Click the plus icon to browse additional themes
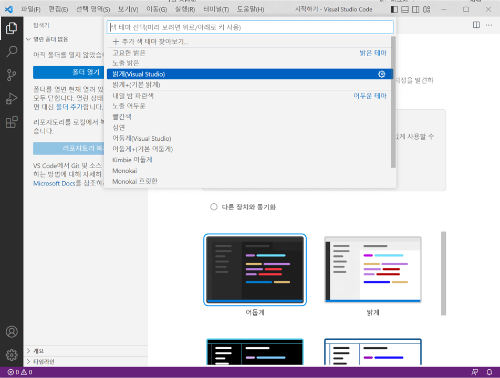This screenshot has height=378, width=500. pos(116,42)
